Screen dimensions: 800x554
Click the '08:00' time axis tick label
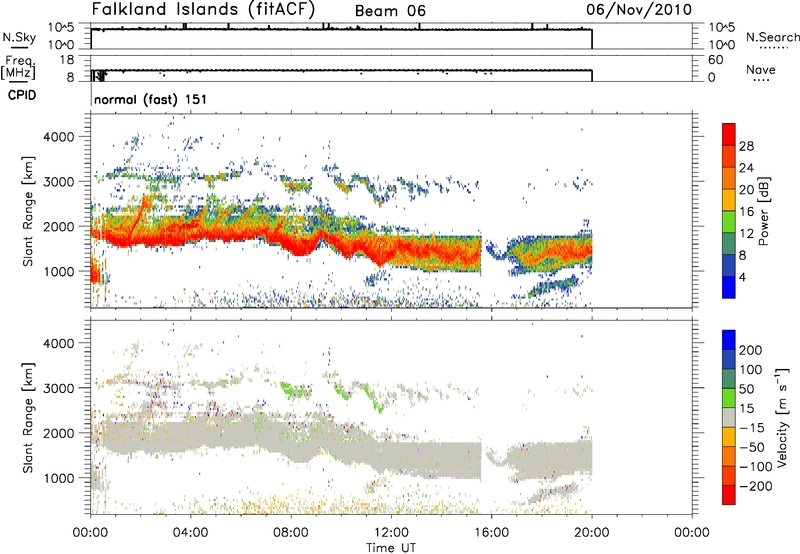click(x=291, y=533)
